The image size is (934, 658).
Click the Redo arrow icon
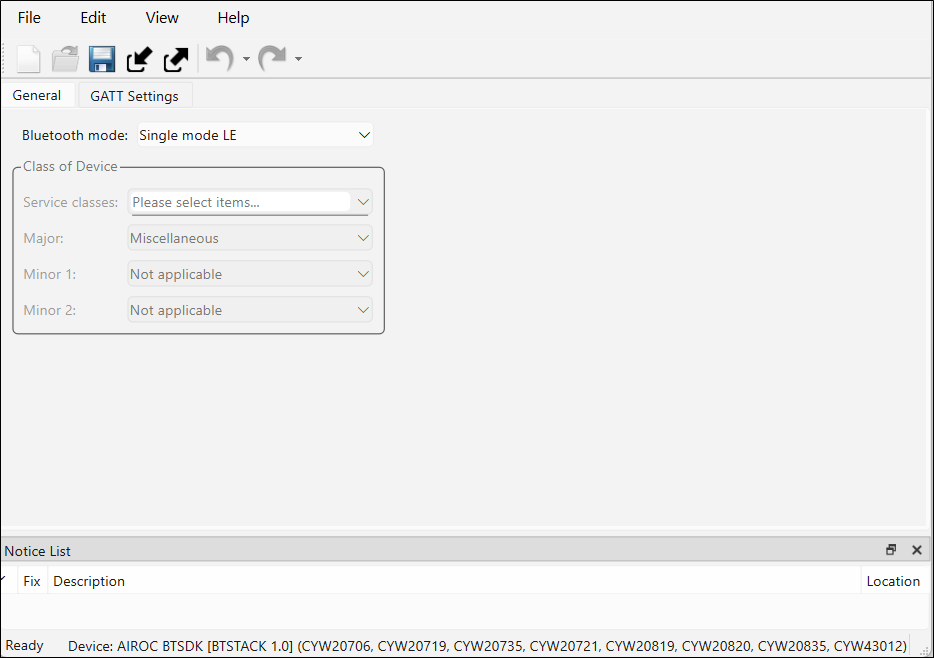coord(272,59)
